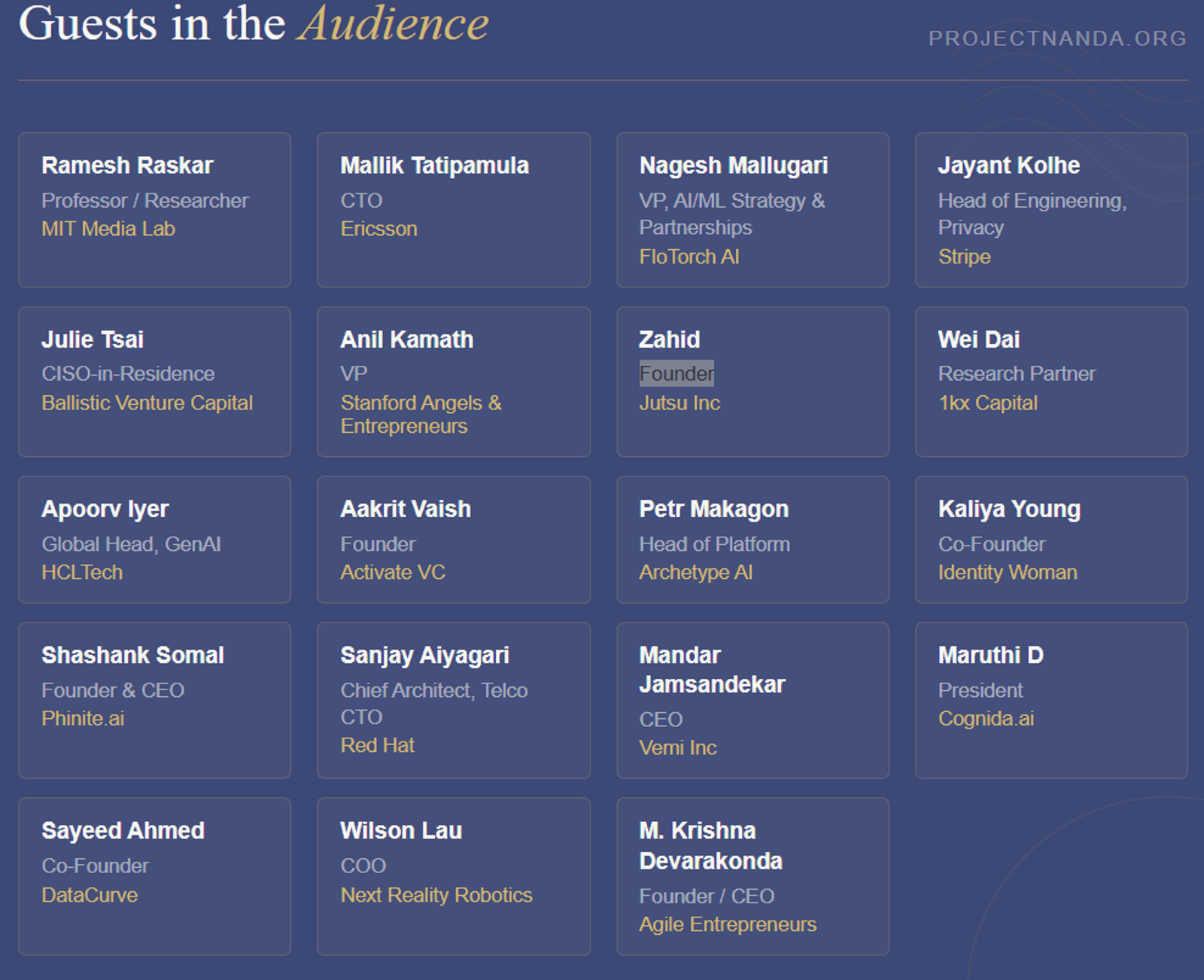Click Phinite.ai under Shashank Somal
This screenshot has height=980, width=1204.
click(83, 718)
